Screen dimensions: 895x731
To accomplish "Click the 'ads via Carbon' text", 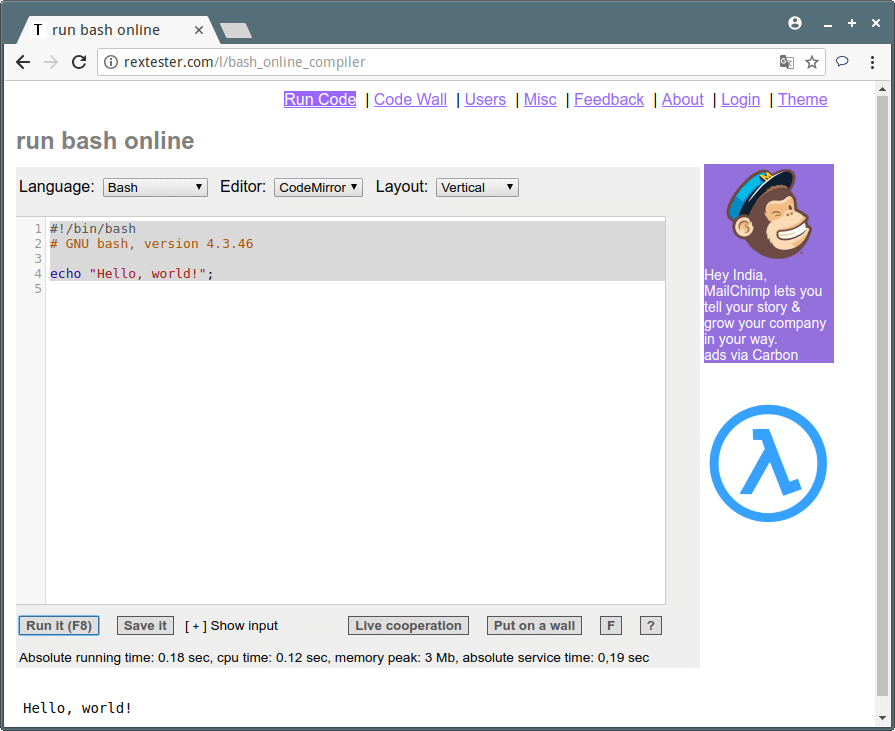I will pyautogui.click(x=751, y=355).
